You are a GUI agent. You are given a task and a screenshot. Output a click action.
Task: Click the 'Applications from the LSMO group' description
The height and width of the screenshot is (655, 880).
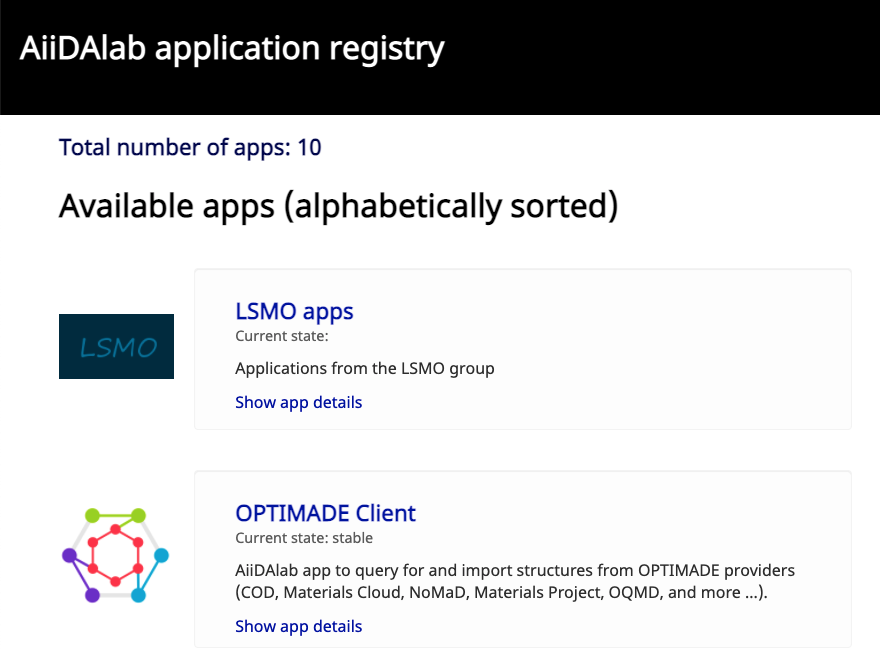tap(365, 369)
